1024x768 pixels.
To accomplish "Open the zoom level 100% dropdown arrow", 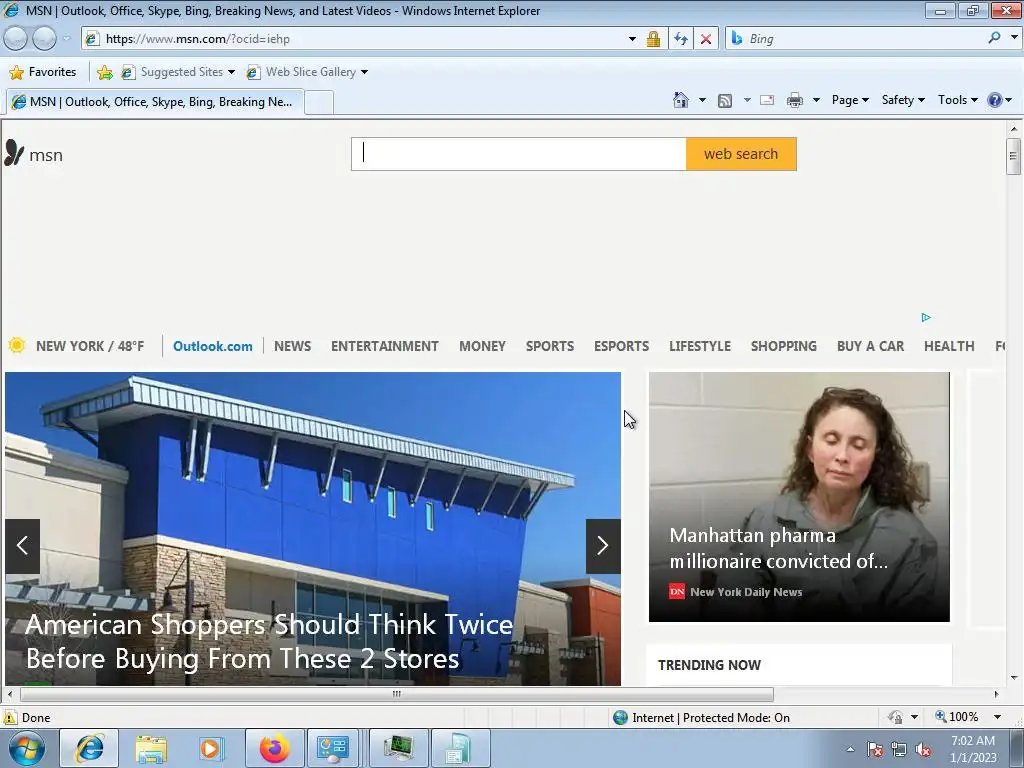I will pyautogui.click(x=997, y=717).
